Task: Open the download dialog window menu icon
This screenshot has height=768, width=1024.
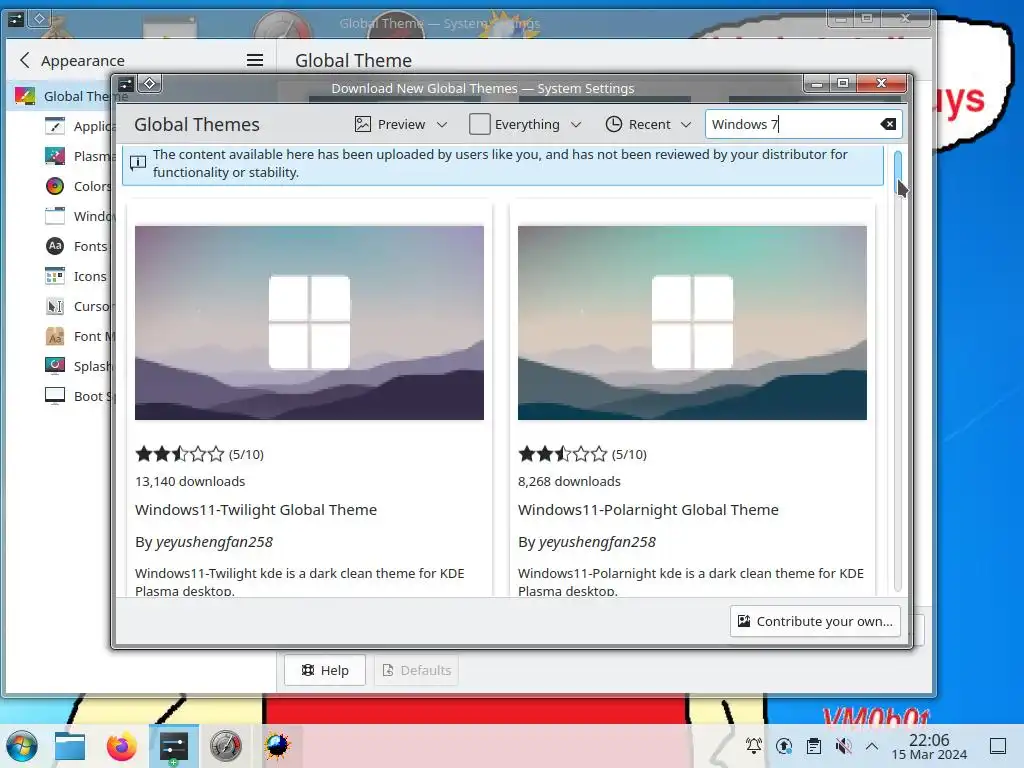Action: [126, 84]
